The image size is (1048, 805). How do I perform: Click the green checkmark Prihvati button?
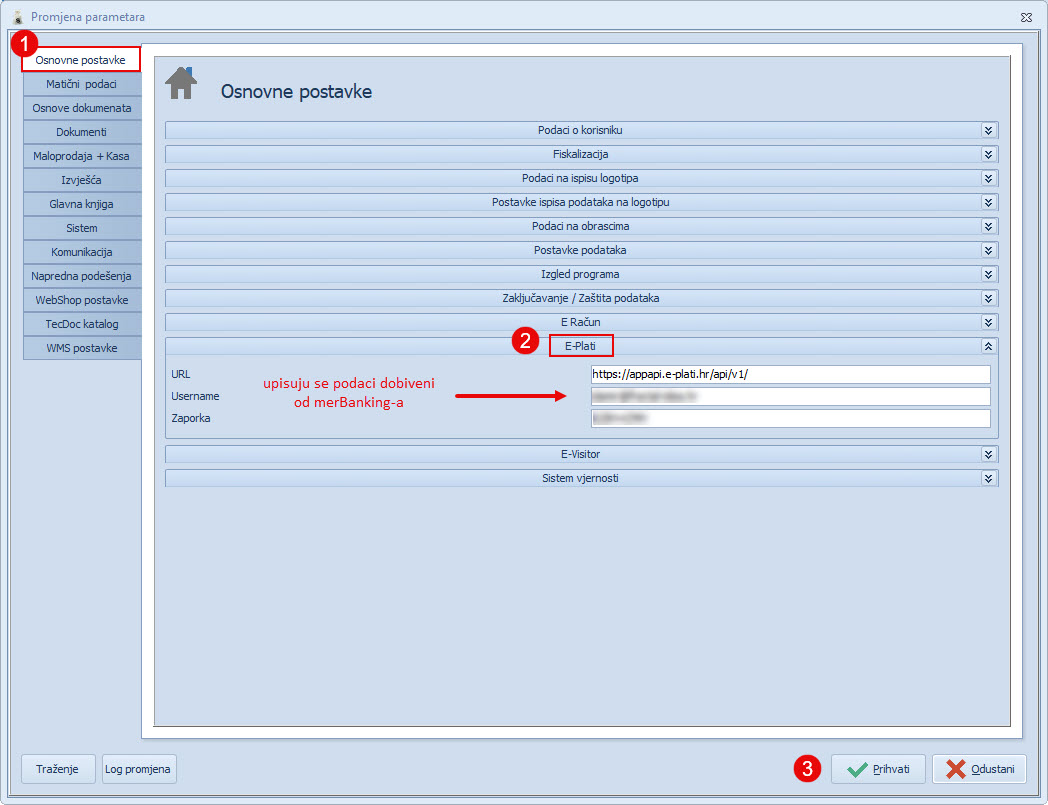click(x=878, y=769)
